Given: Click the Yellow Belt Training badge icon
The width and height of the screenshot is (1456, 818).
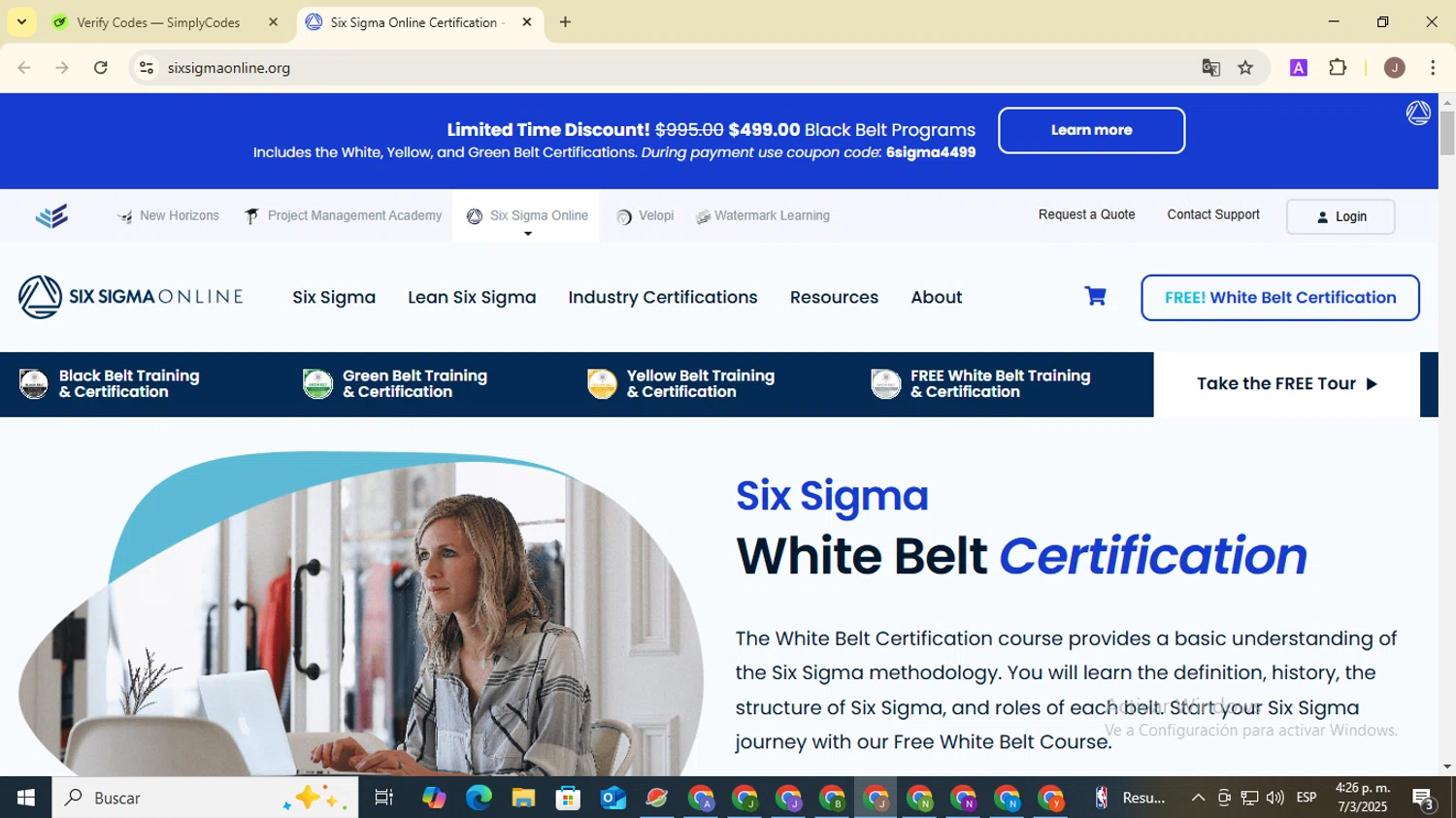Looking at the screenshot, I should click(x=602, y=384).
